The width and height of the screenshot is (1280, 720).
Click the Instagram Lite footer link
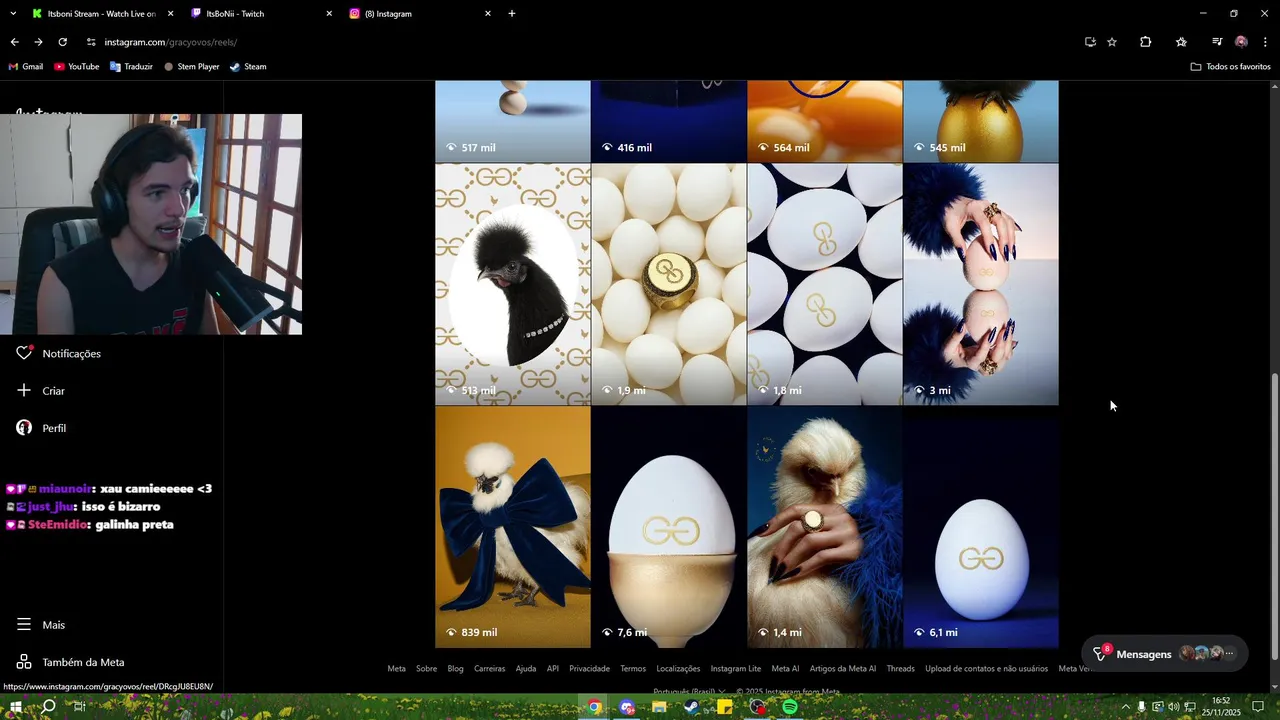736,669
